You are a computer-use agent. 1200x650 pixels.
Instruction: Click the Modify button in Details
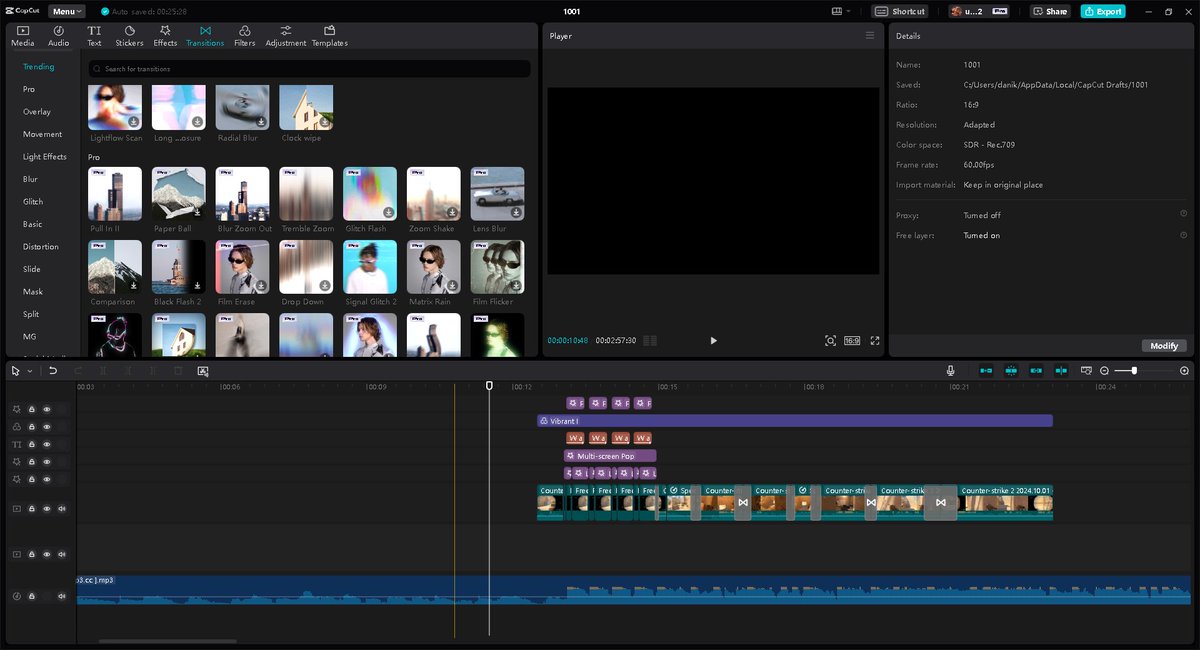tap(1164, 346)
